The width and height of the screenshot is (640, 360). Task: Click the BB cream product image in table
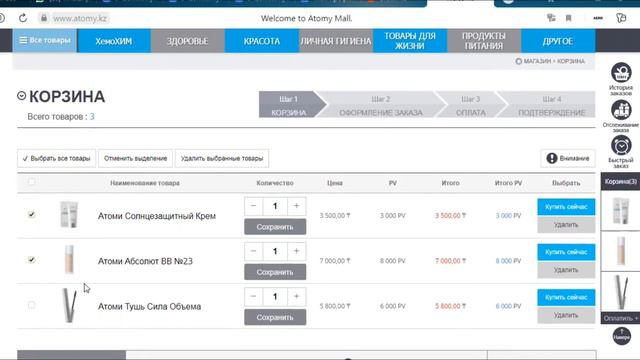pyautogui.click(x=69, y=260)
